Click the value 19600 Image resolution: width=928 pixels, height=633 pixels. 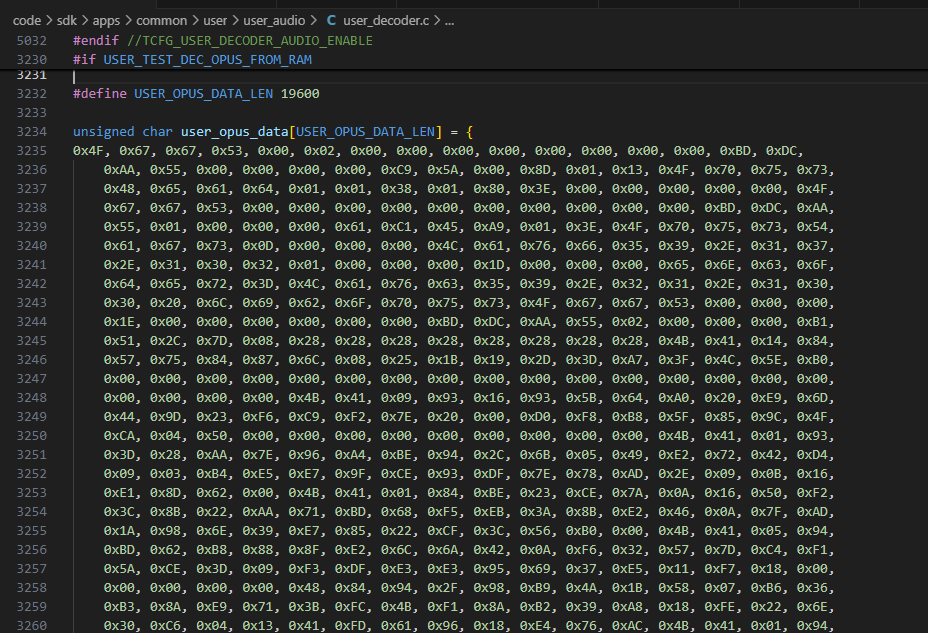coord(300,93)
